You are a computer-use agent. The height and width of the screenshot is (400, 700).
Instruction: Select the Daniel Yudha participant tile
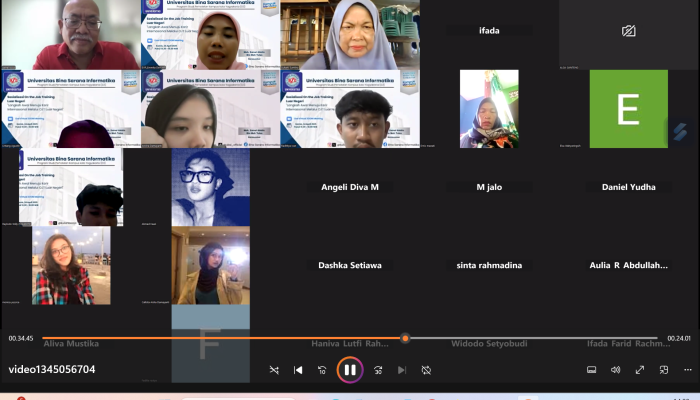pyautogui.click(x=628, y=187)
